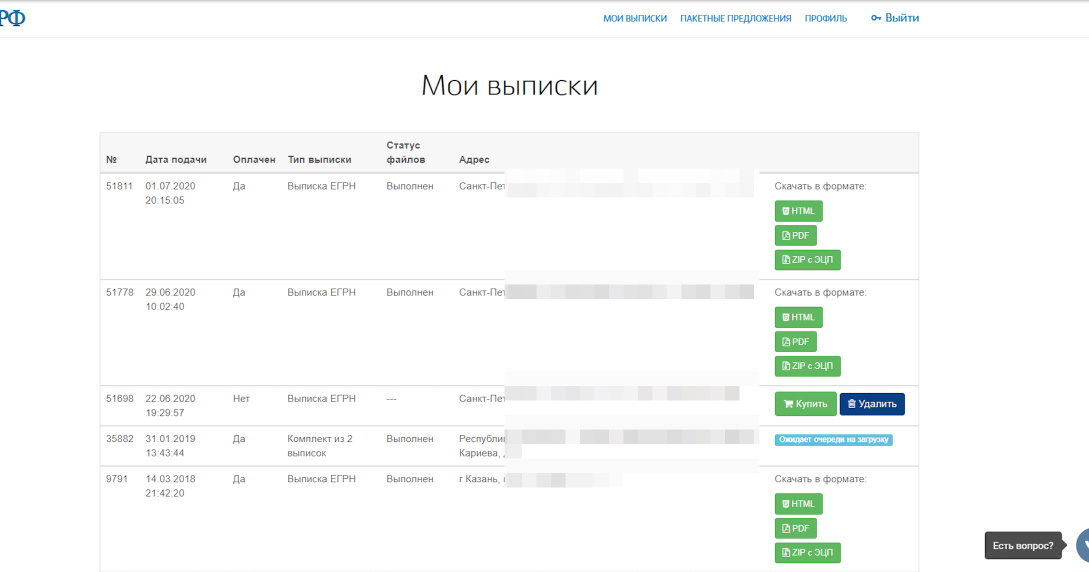Viewport: 1089px width, 572px height.
Task: Click the date 22.06.2020 19:29:57
Action: click(170, 405)
